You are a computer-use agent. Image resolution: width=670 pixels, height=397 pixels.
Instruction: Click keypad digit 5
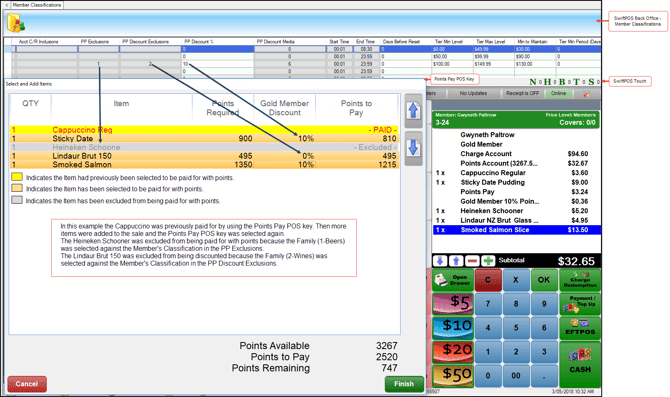coord(516,328)
